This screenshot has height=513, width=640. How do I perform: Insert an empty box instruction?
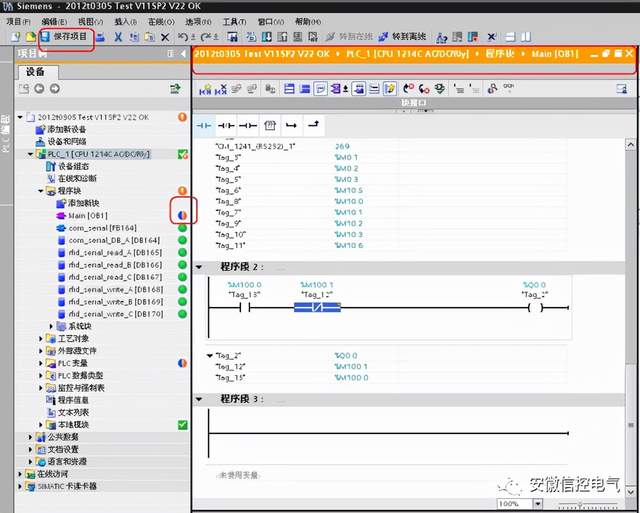coord(269,125)
